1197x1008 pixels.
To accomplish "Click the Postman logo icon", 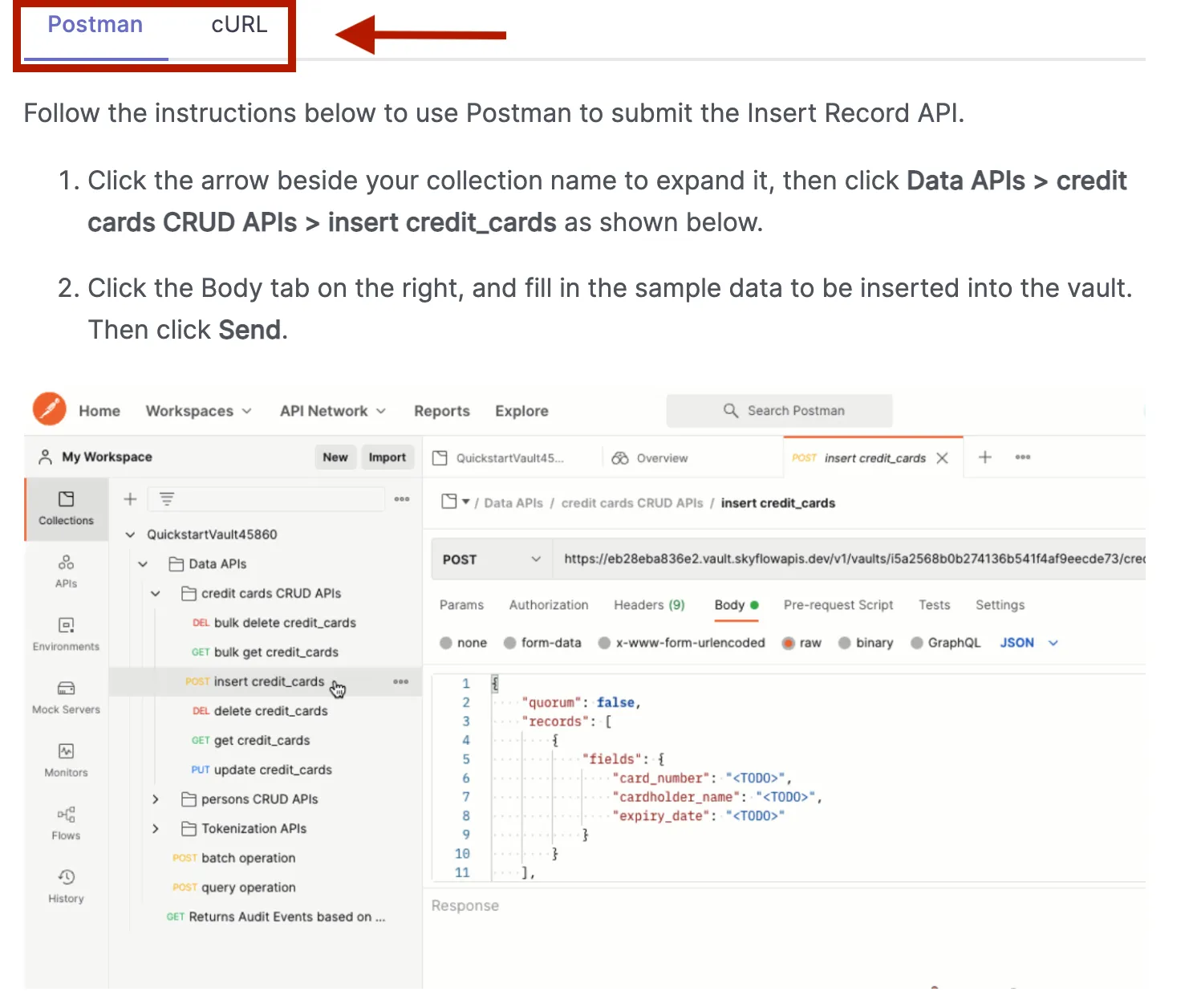I will click(49, 409).
